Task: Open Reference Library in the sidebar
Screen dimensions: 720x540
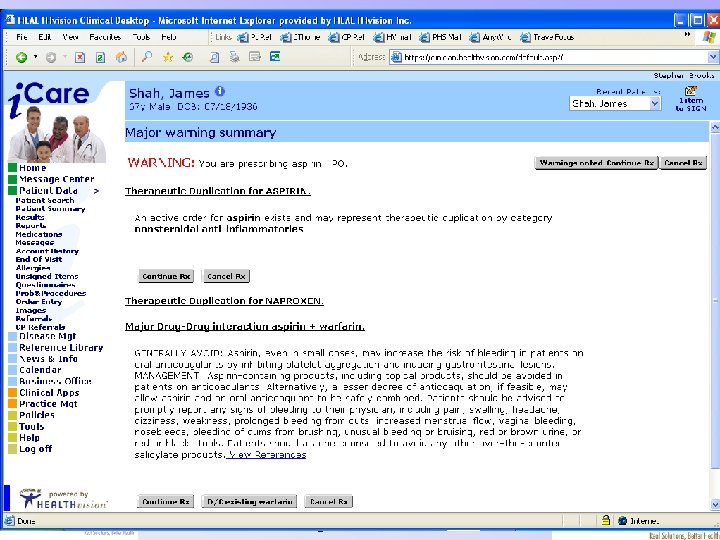Action: point(61,348)
